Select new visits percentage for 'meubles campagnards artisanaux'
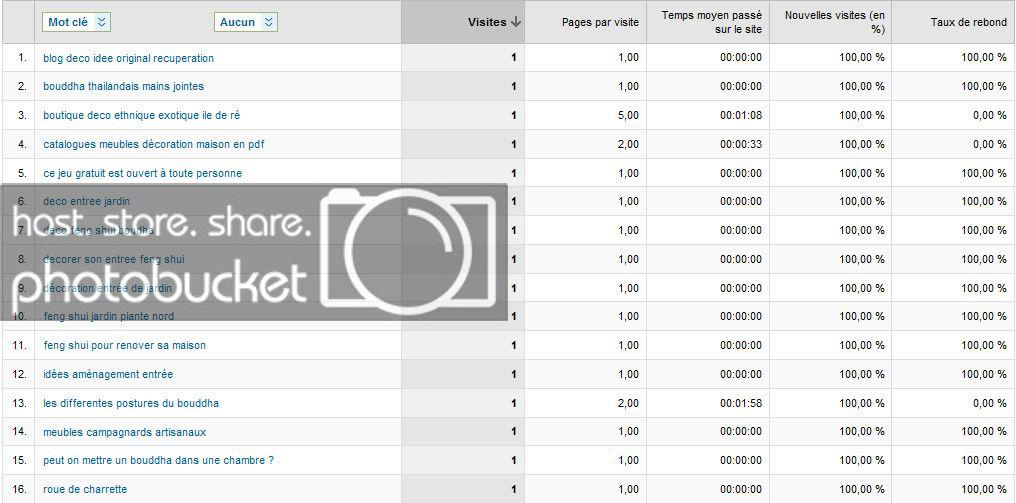1016x503 pixels. click(x=862, y=432)
